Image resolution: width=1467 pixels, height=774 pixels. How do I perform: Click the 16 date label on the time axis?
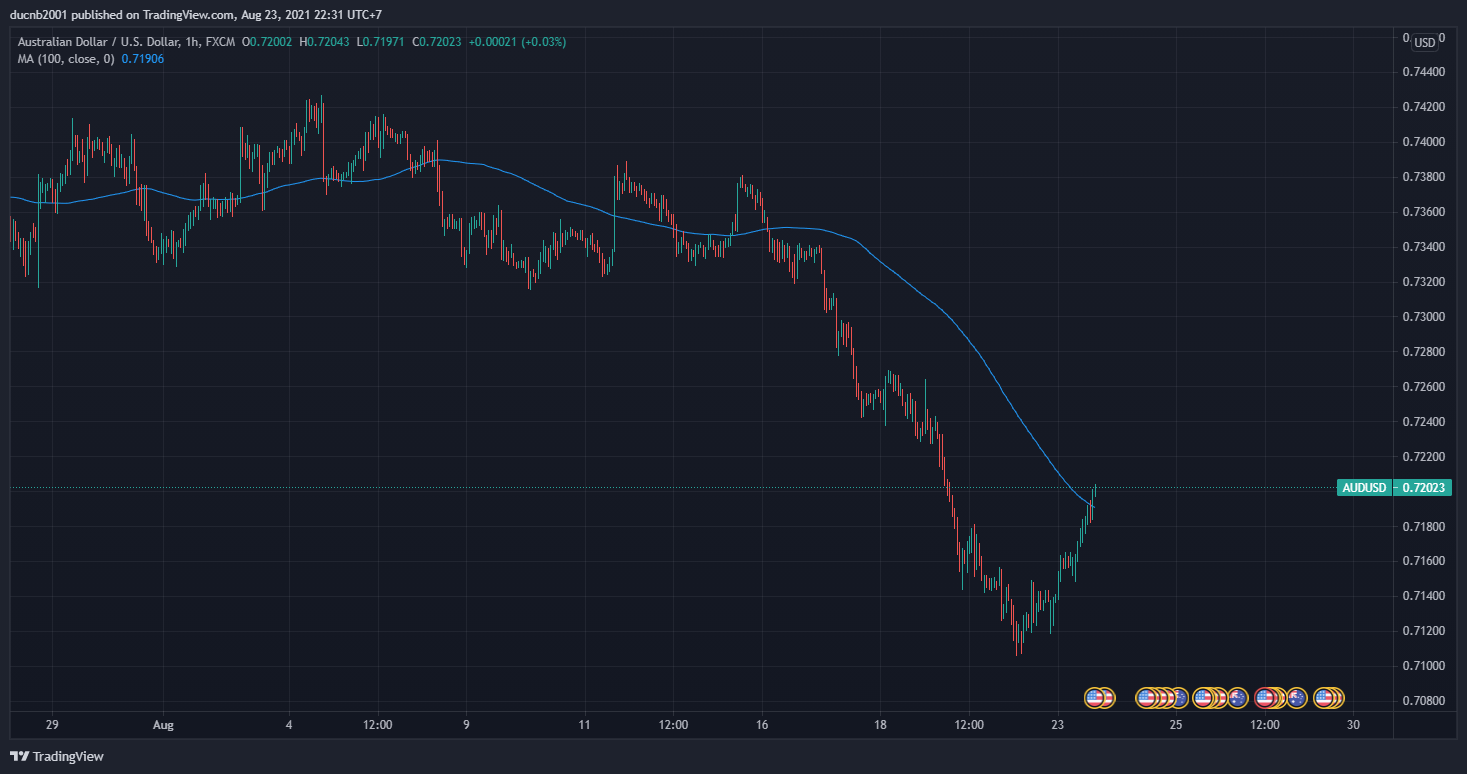(x=762, y=725)
